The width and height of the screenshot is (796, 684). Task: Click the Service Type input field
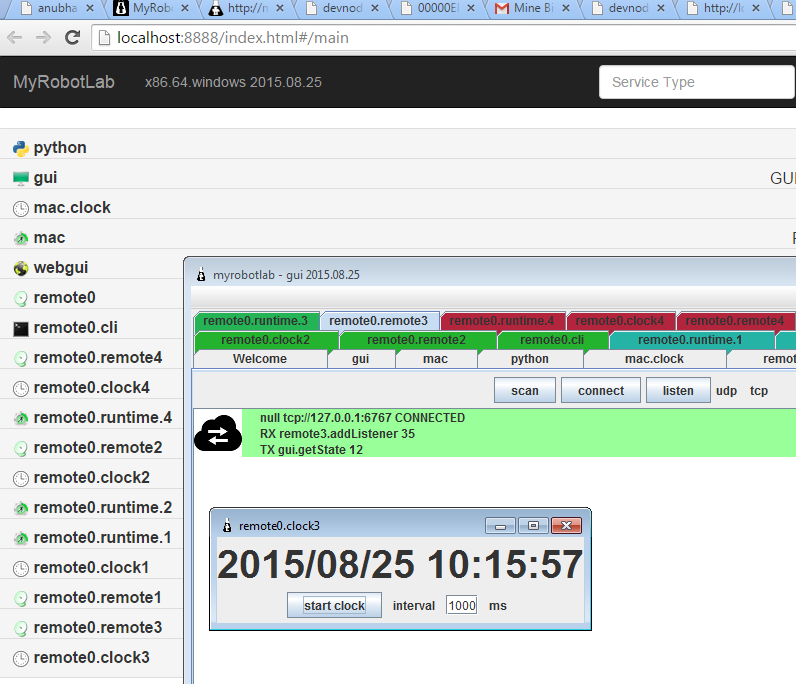click(x=696, y=82)
